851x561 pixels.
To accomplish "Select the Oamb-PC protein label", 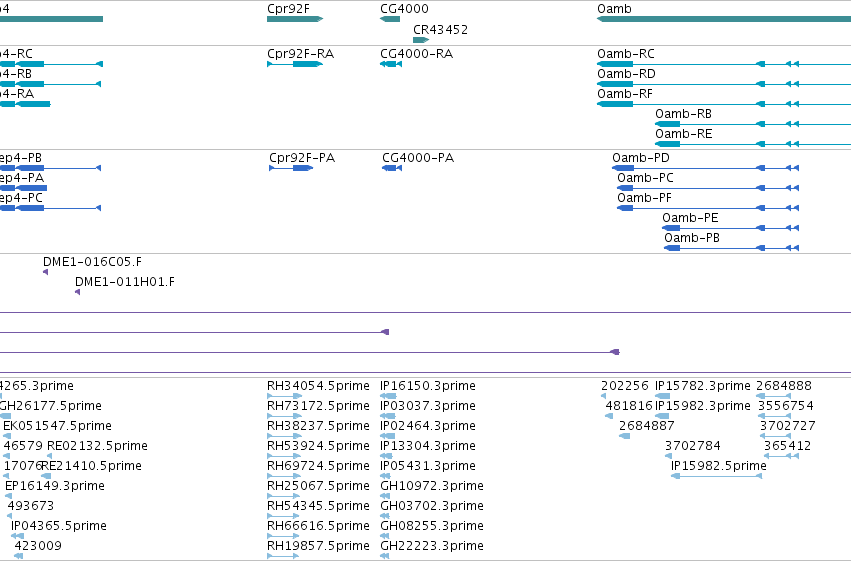I will 645,178.
